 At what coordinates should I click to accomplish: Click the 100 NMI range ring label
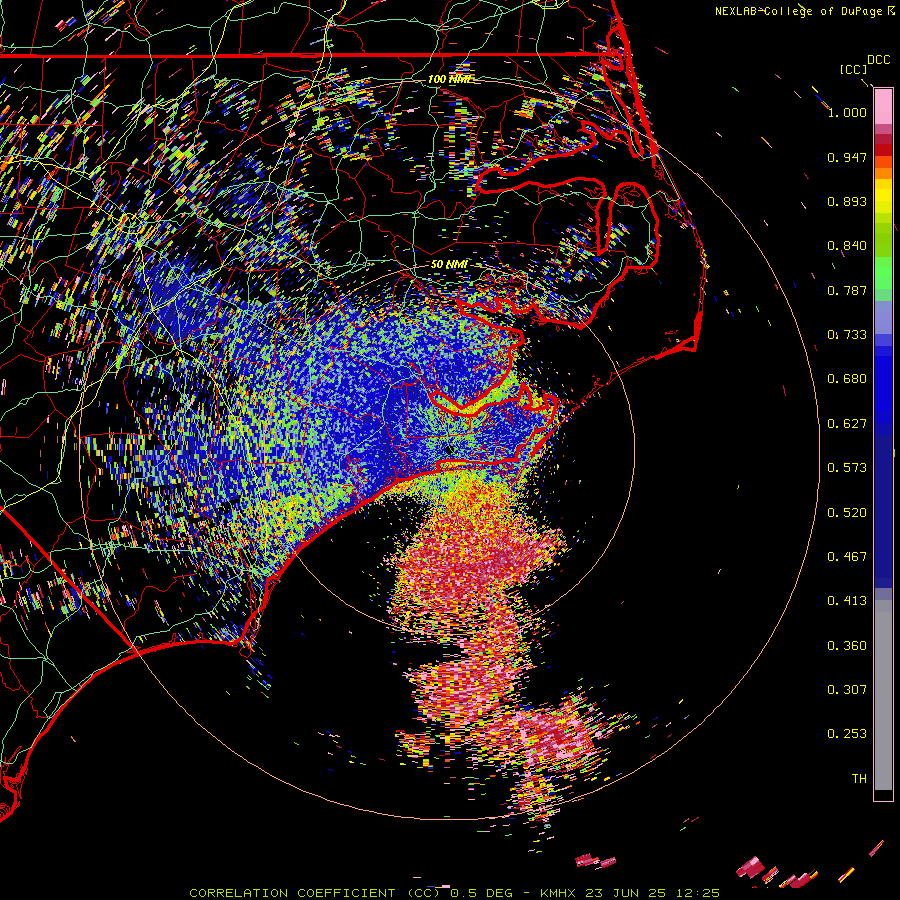[450, 79]
